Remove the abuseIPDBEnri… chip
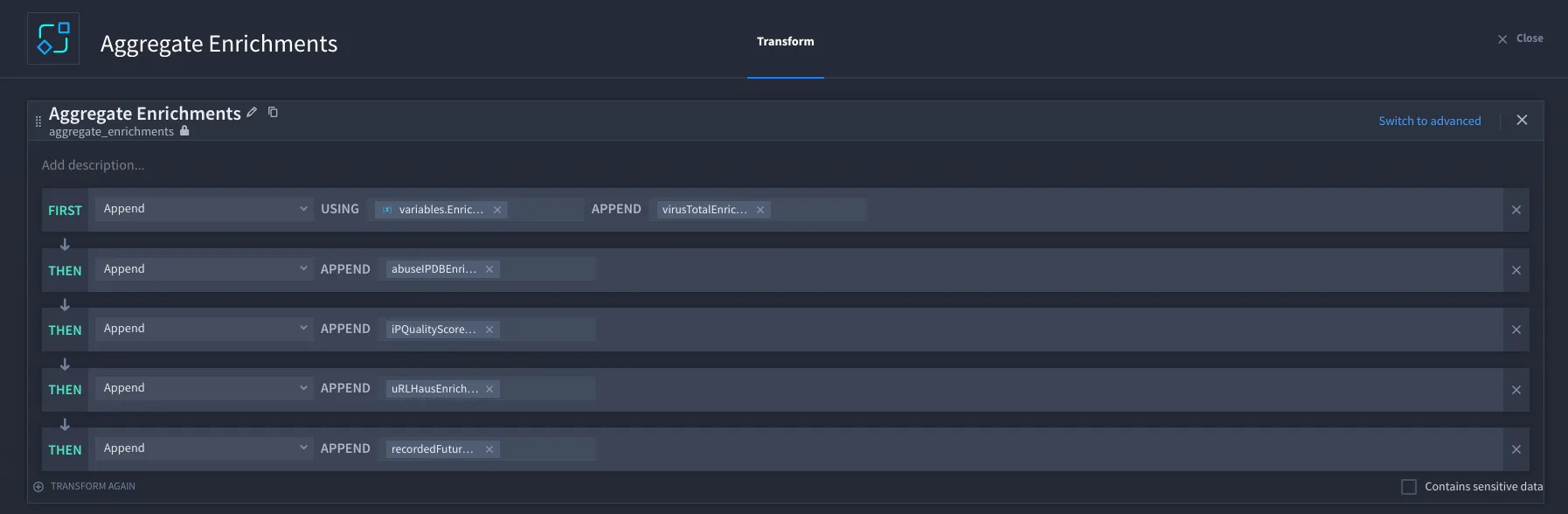 point(489,269)
